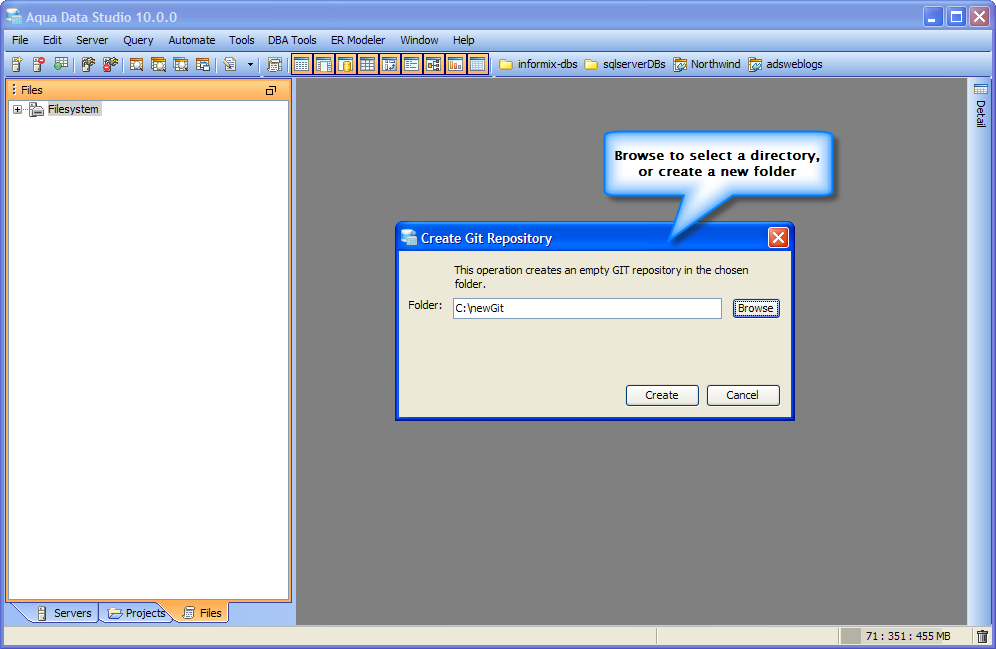This screenshot has height=649, width=996.
Task: Toggle the yellow database cylinder icon
Action: 346,64
